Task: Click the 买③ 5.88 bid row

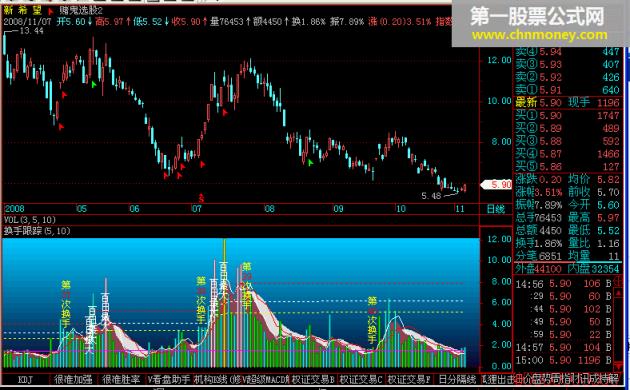Action: pos(567,141)
